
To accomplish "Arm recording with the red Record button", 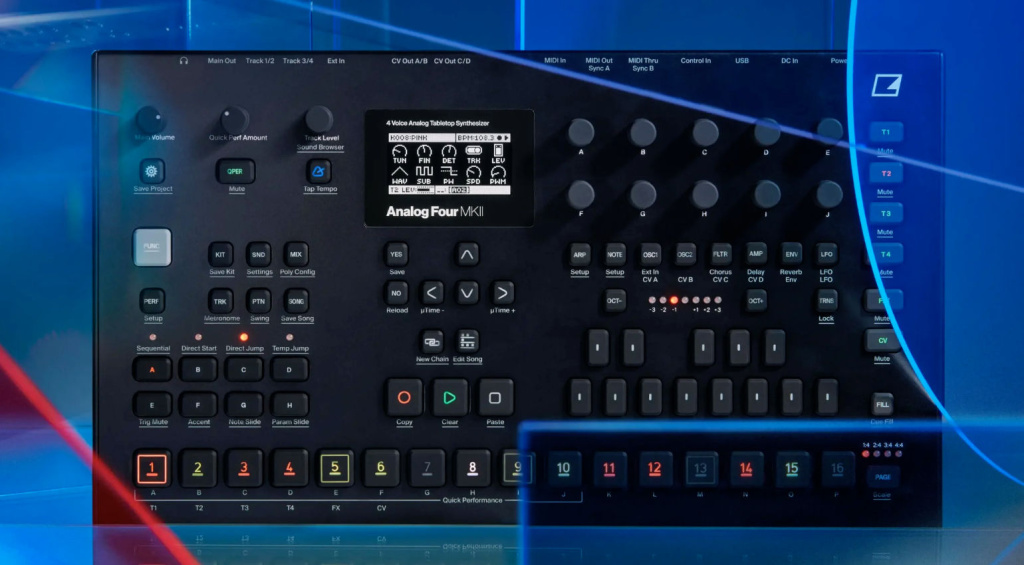I will tap(404, 398).
